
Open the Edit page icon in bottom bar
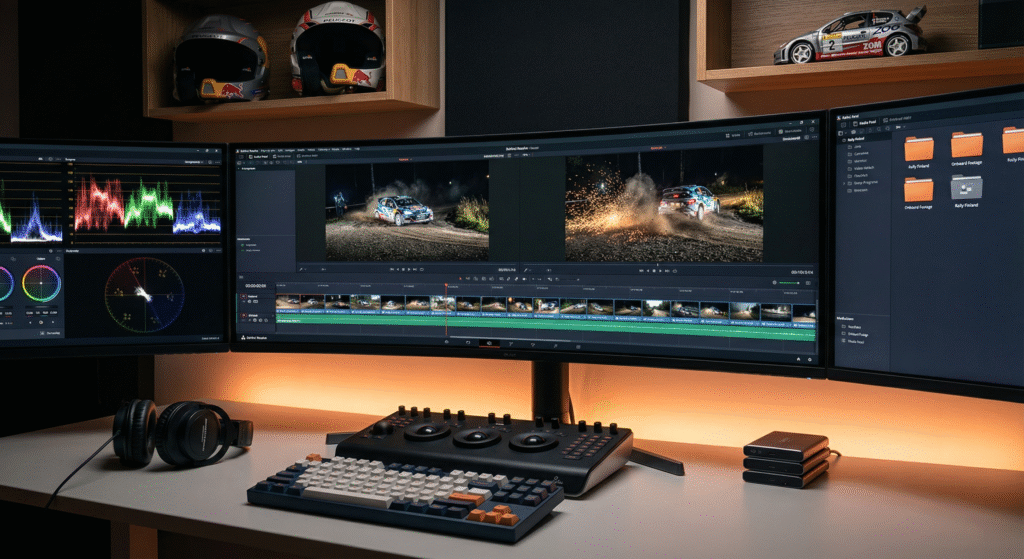[488, 344]
